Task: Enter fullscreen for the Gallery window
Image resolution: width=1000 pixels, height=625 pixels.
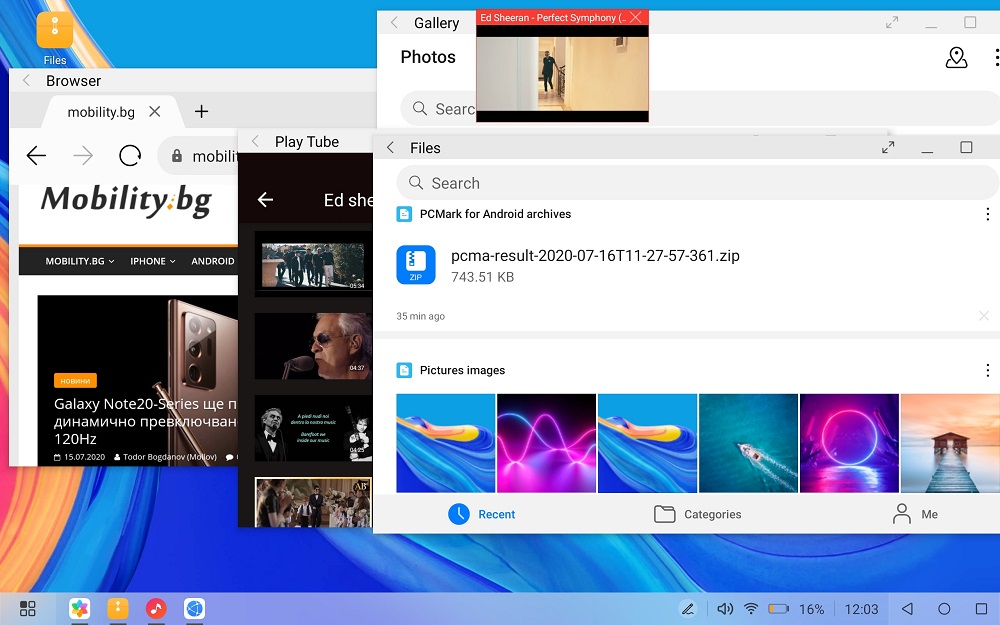Action: [892, 22]
